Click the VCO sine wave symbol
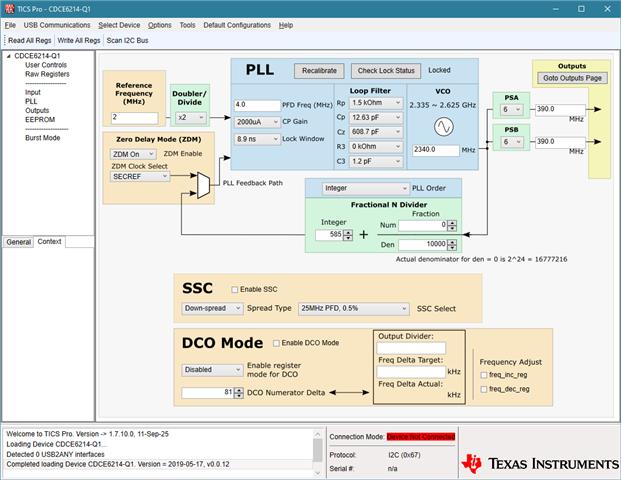Viewport: 621px width, 480px height. [x=443, y=127]
